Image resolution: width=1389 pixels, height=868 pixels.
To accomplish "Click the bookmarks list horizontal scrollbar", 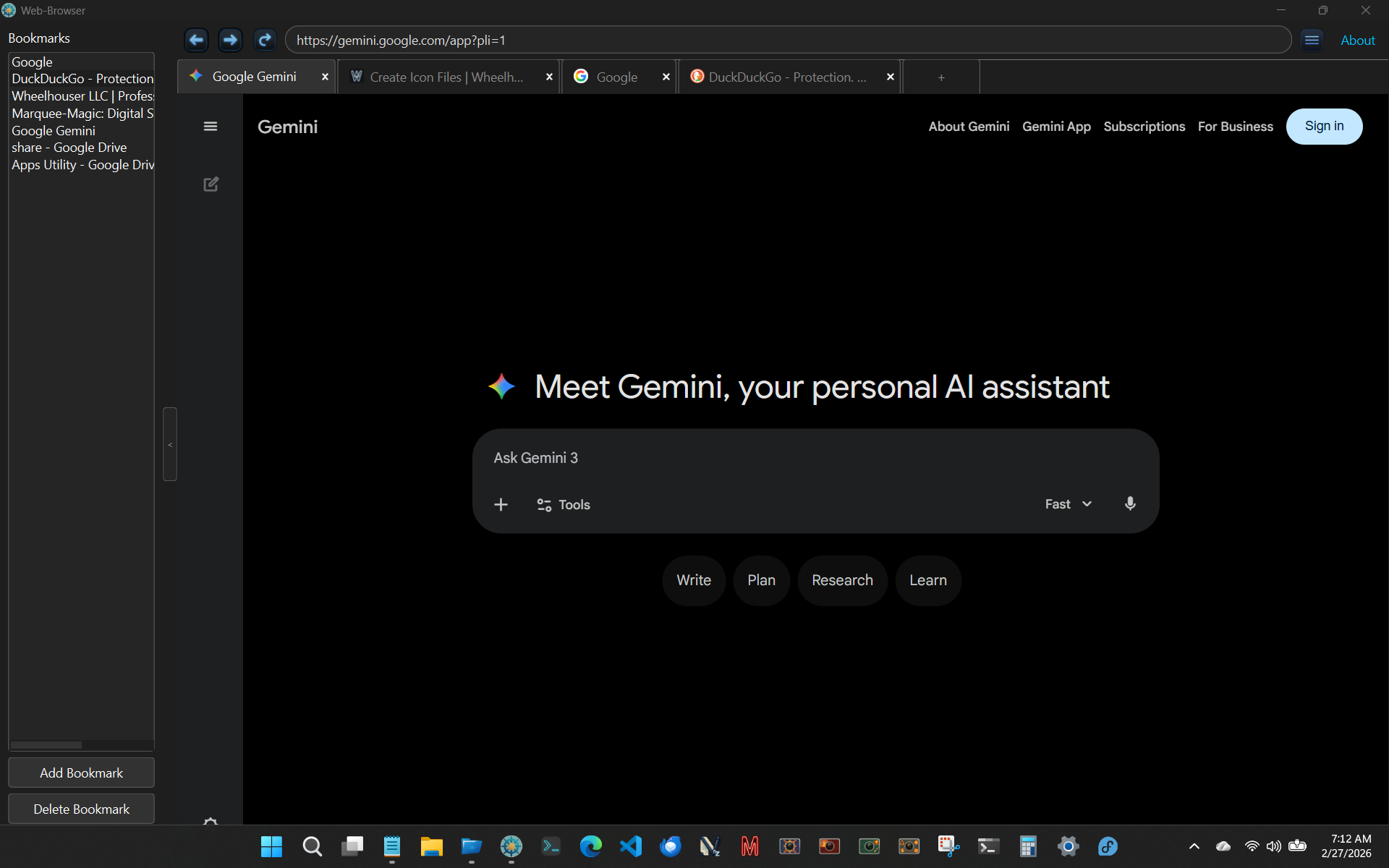I will [46, 745].
